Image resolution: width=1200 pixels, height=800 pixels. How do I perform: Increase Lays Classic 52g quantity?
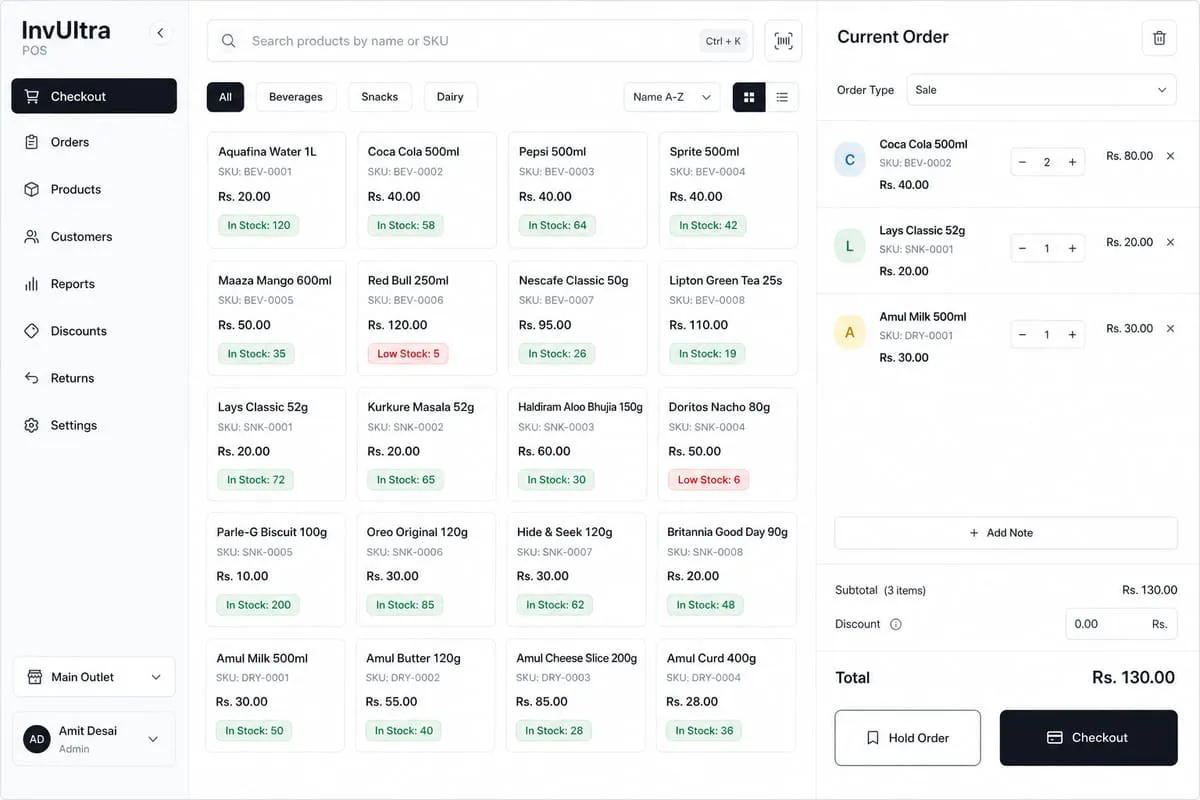1072,248
